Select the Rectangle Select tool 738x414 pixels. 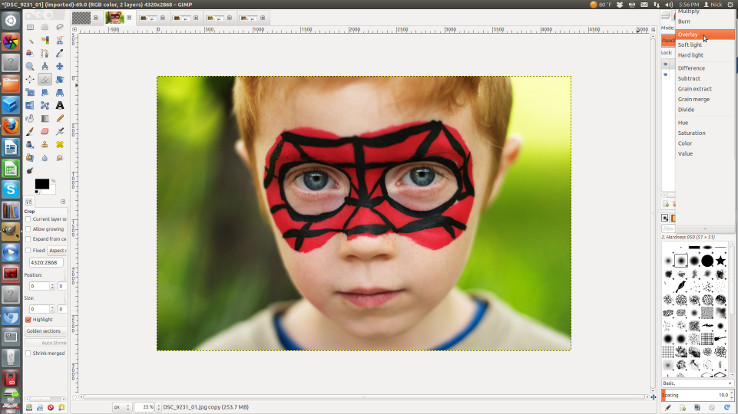30,27
